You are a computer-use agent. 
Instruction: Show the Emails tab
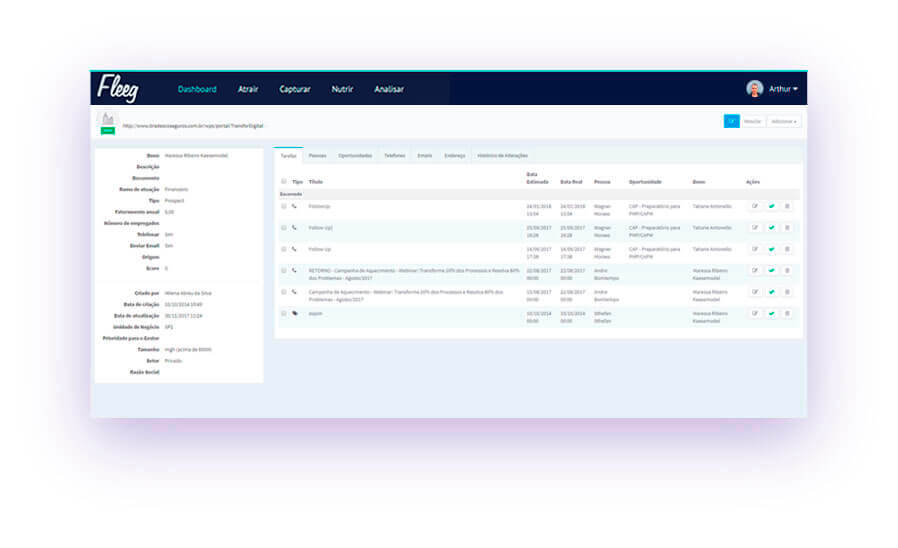click(425, 156)
